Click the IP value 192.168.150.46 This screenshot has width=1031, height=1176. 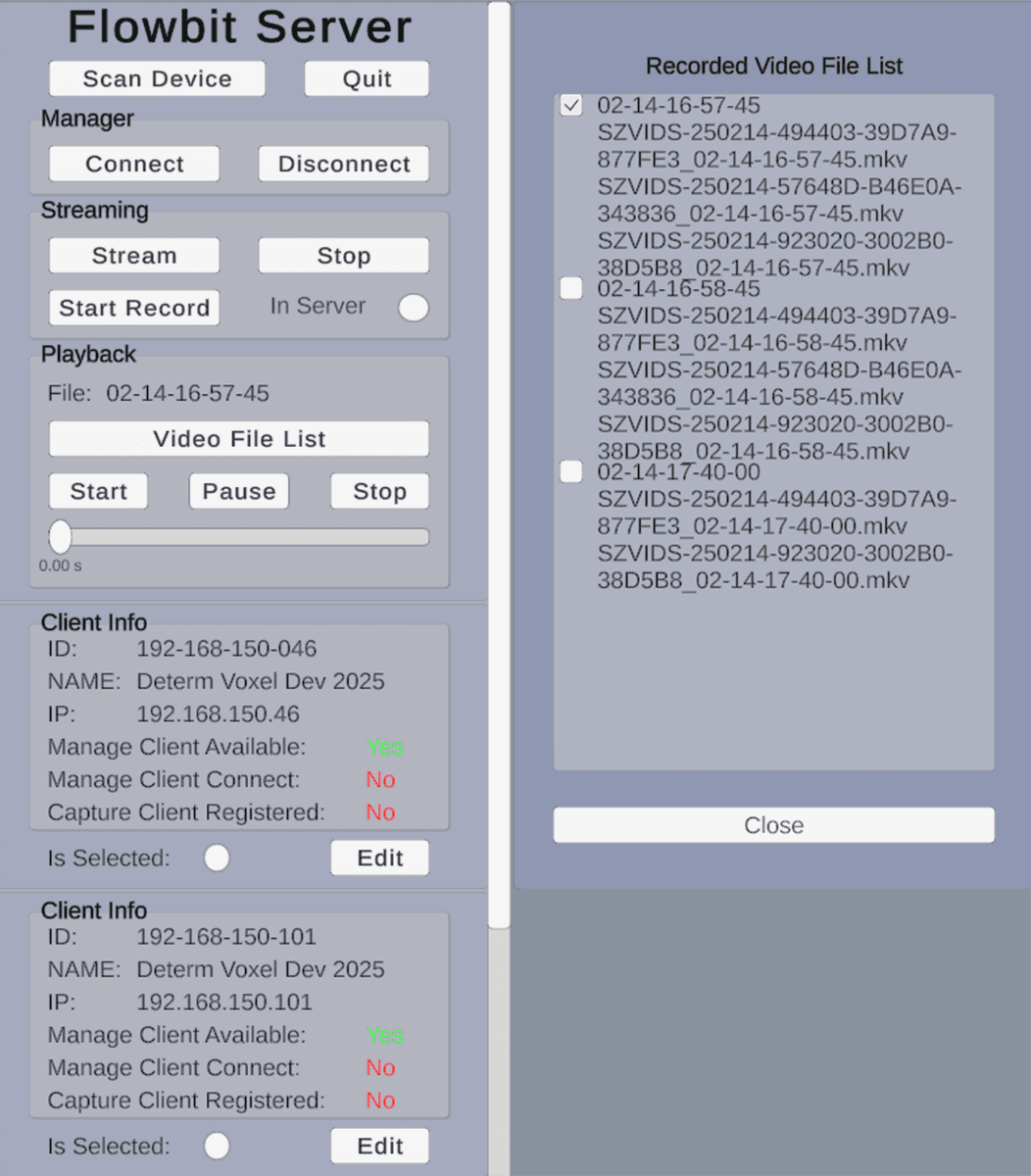[218, 714]
